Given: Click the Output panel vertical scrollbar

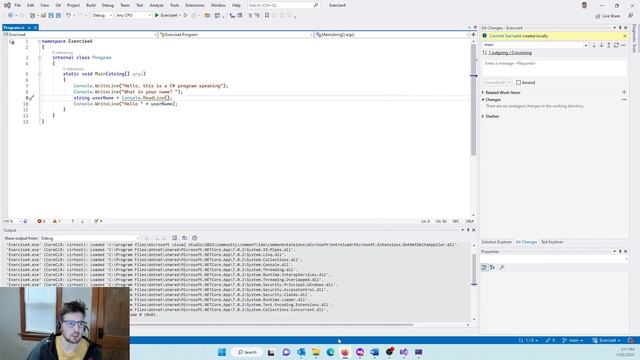Looking at the screenshot, I should [x=473, y=269].
